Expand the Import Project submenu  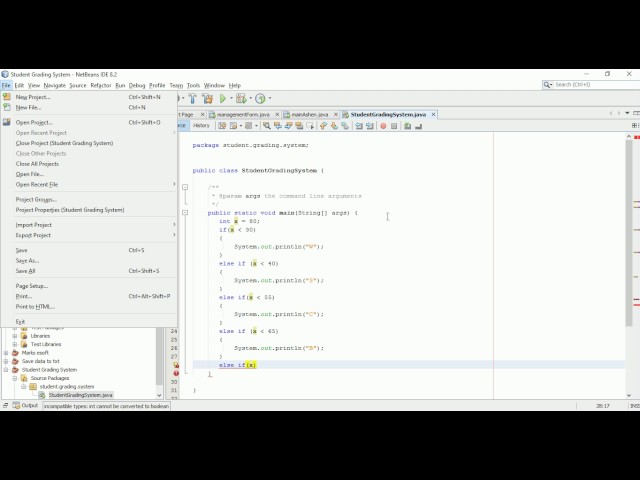click(x=174, y=224)
